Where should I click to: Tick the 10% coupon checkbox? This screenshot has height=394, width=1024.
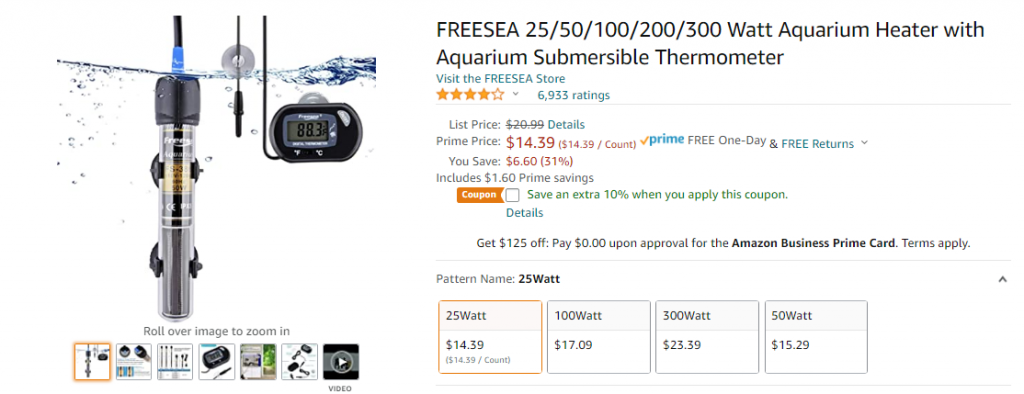click(x=513, y=195)
